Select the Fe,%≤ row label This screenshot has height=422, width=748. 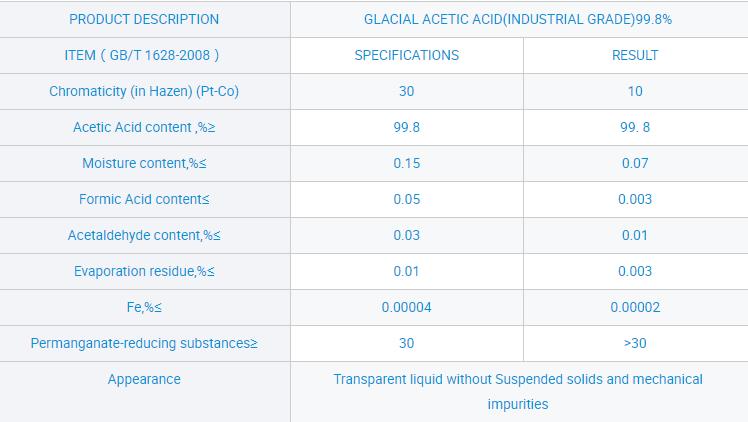pos(144,307)
